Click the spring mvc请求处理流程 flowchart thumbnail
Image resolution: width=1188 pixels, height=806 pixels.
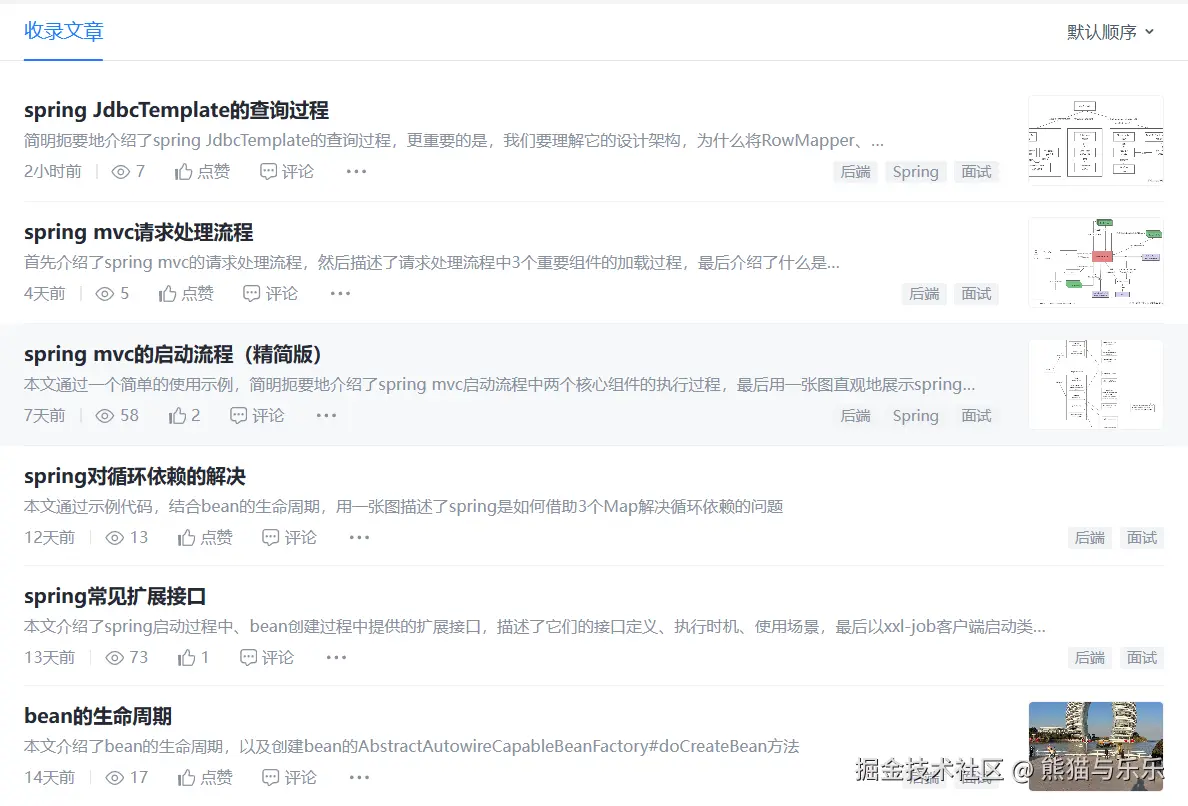tap(1095, 262)
